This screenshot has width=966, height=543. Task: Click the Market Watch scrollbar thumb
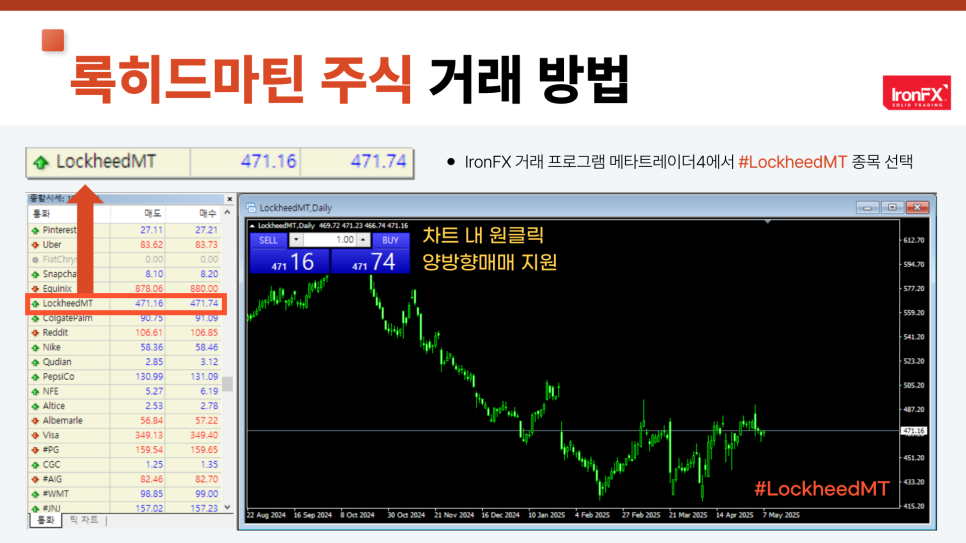click(227, 383)
